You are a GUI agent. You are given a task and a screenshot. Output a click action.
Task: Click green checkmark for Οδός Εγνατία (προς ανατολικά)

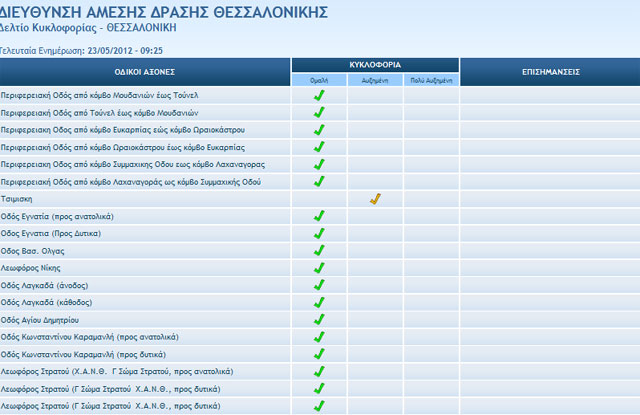[319, 216]
